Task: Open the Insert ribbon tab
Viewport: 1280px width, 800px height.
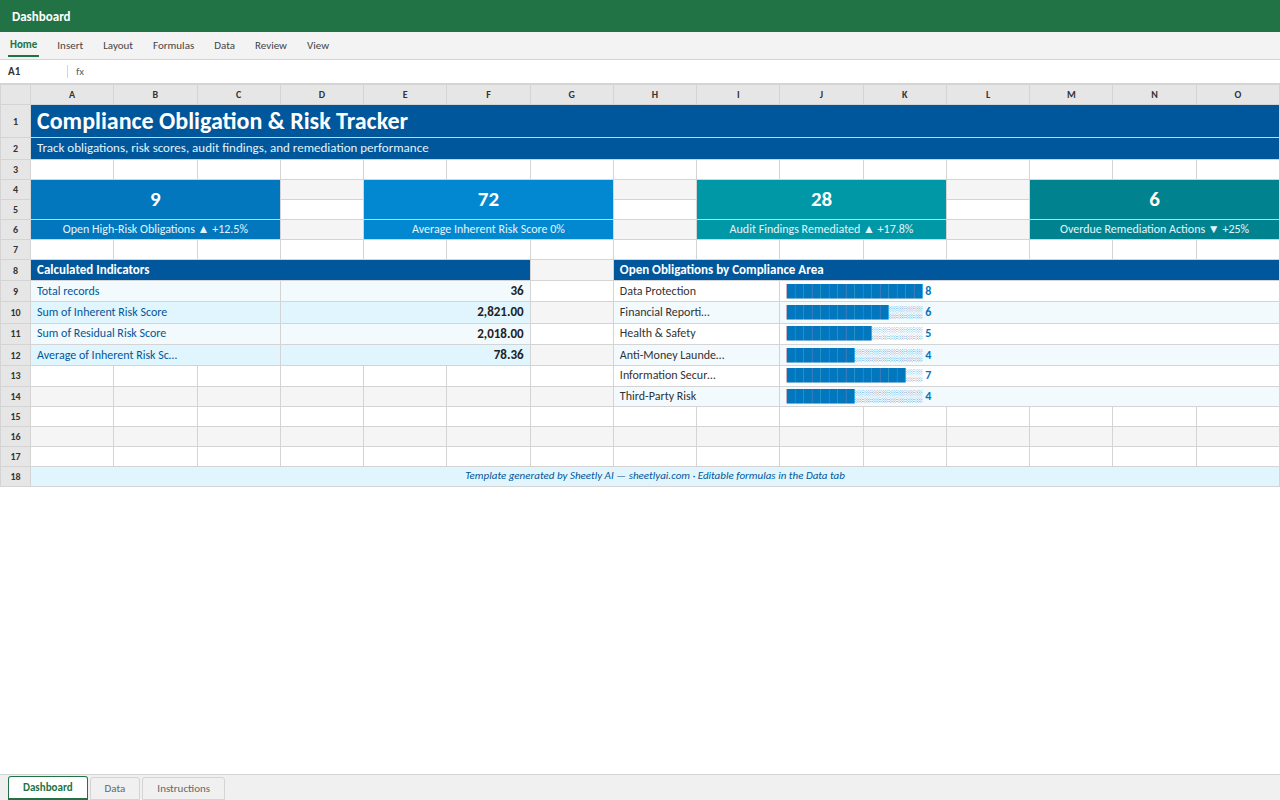Action: point(70,46)
